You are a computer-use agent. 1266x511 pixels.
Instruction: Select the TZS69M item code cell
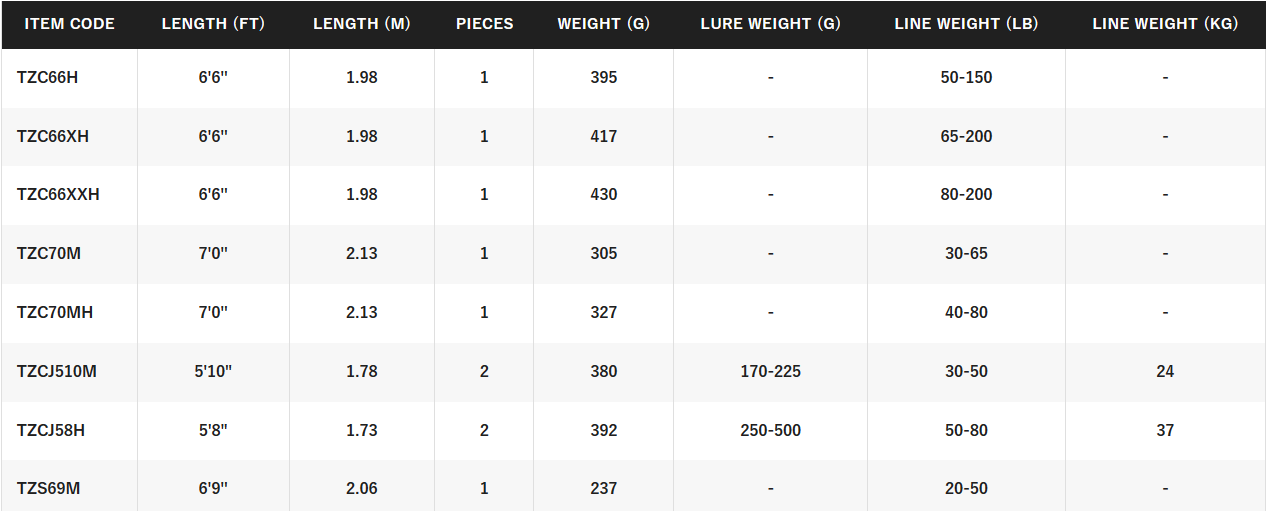pyautogui.click(x=48, y=488)
